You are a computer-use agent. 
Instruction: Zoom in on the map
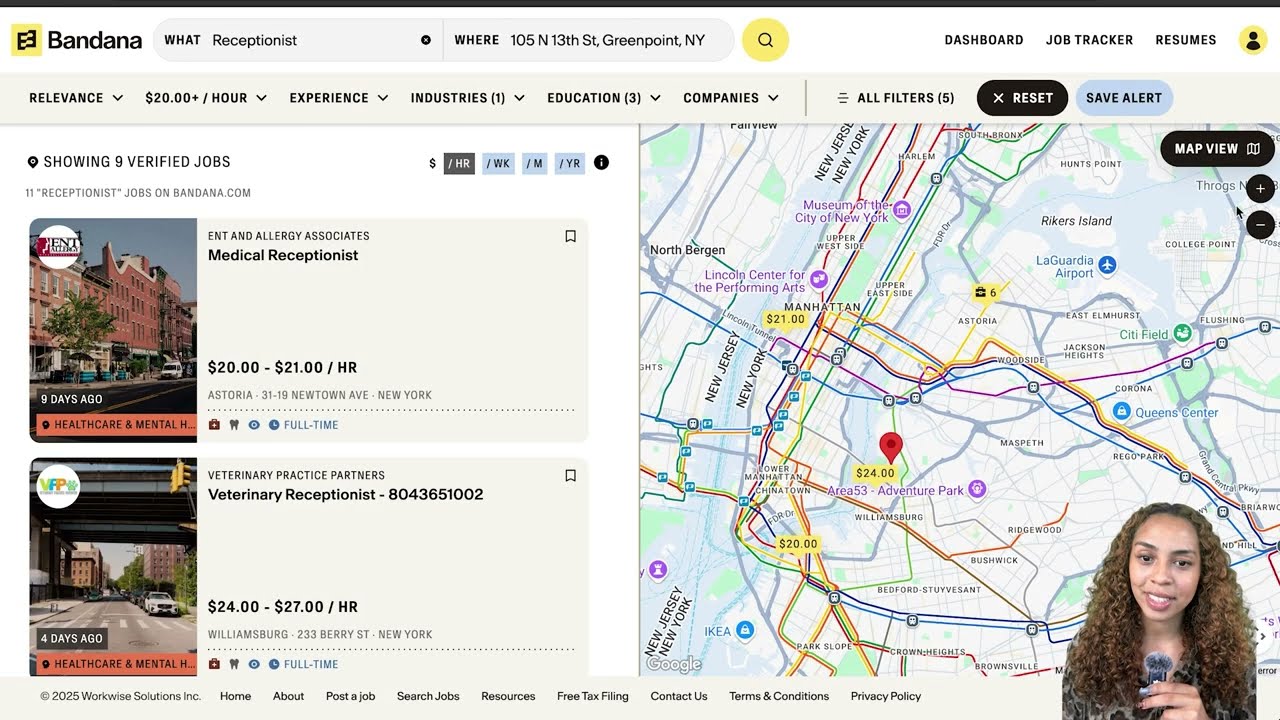(x=1260, y=188)
